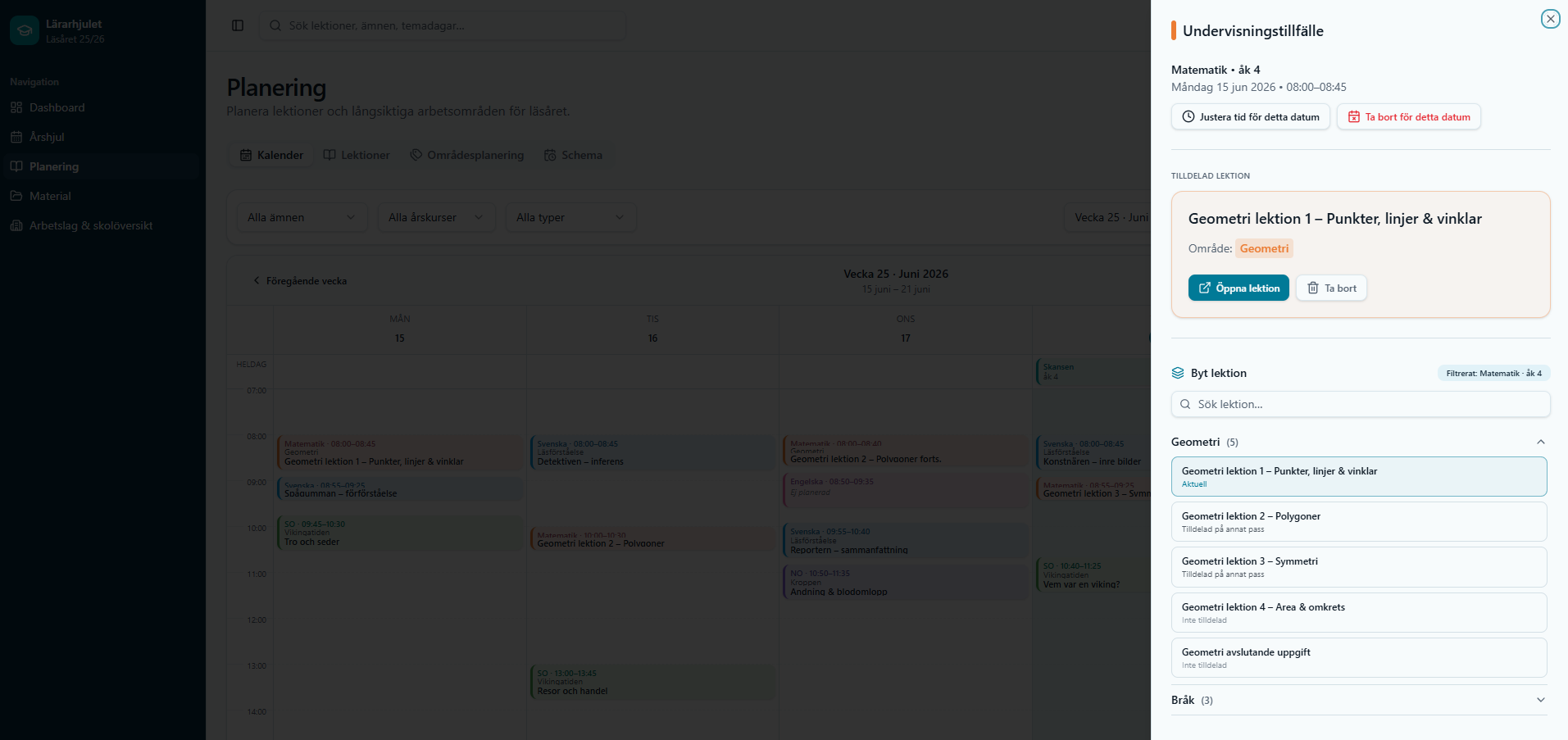Image resolution: width=1568 pixels, height=740 pixels.
Task: Collapse the Geometri (5) section
Action: click(1359, 442)
